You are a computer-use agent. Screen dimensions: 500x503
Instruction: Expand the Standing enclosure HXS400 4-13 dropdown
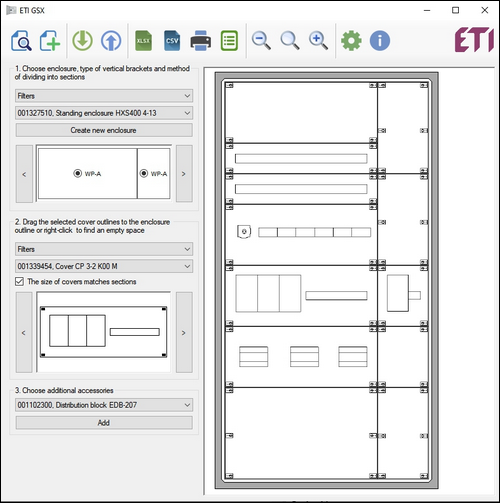pos(104,113)
